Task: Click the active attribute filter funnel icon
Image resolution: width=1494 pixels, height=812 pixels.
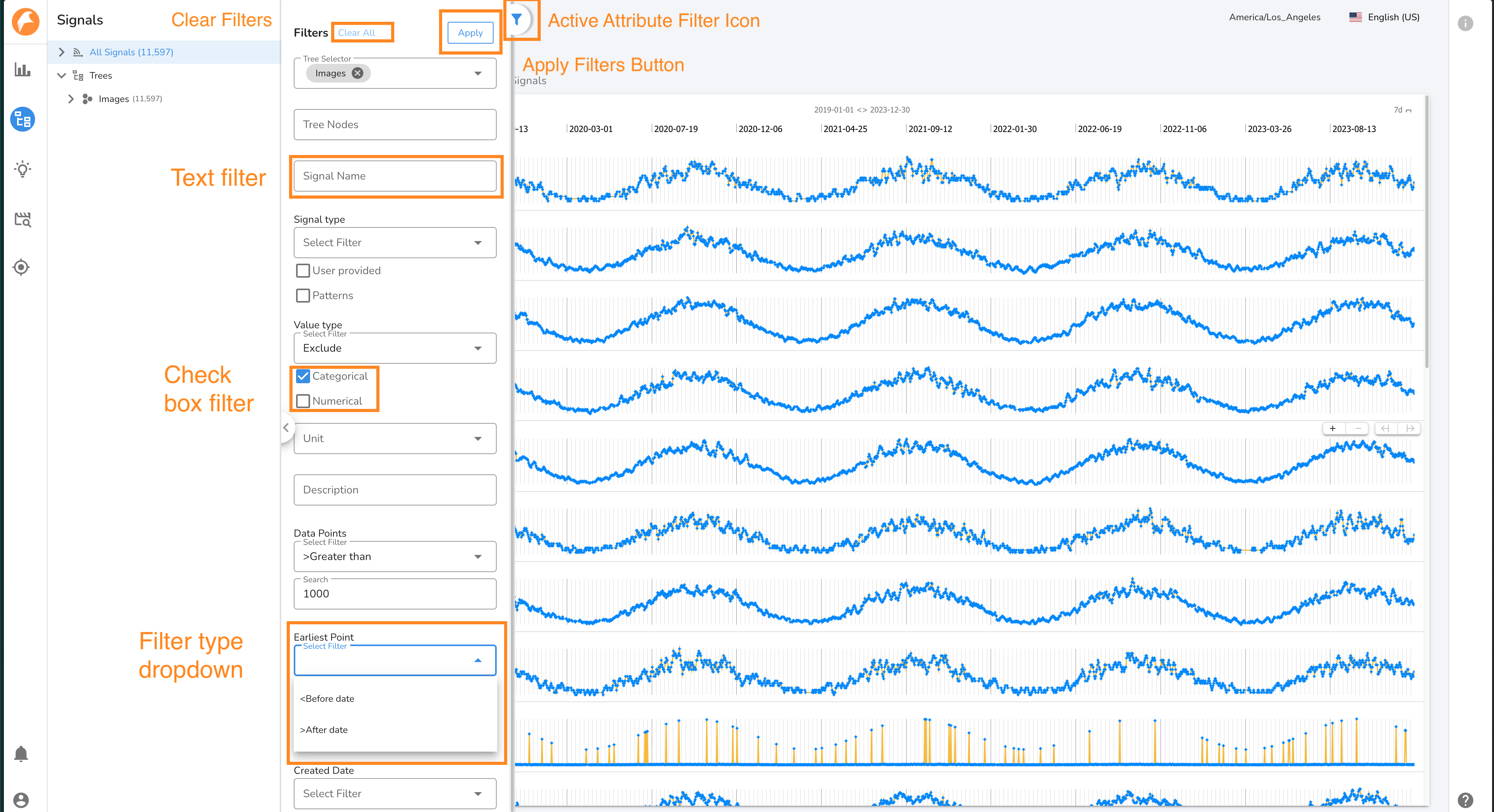Action: coord(516,20)
